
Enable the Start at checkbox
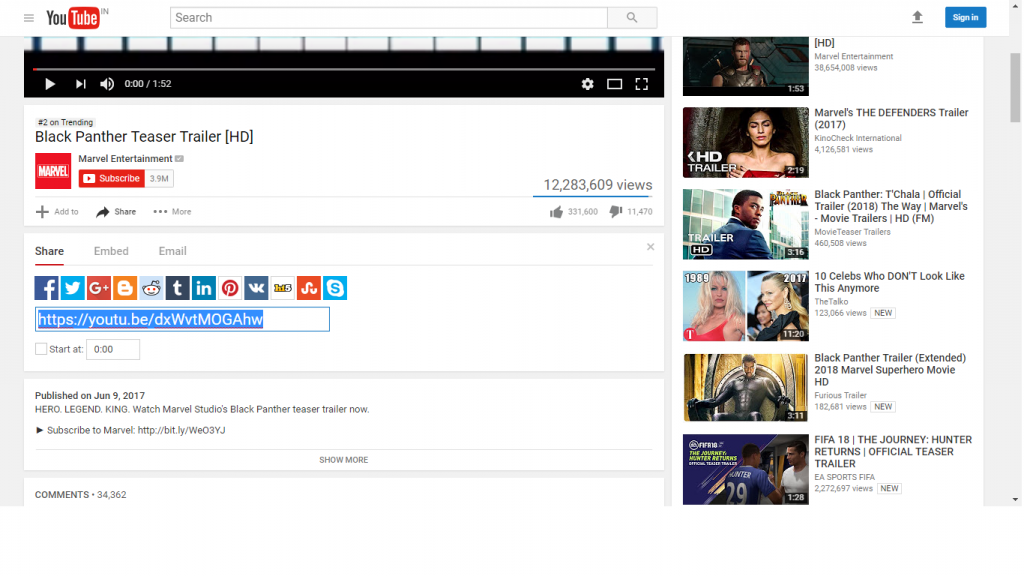(41, 349)
